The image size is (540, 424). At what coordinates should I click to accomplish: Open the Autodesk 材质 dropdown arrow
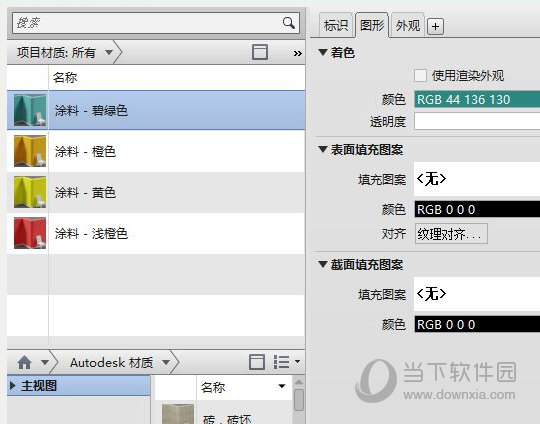[x=166, y=362]
